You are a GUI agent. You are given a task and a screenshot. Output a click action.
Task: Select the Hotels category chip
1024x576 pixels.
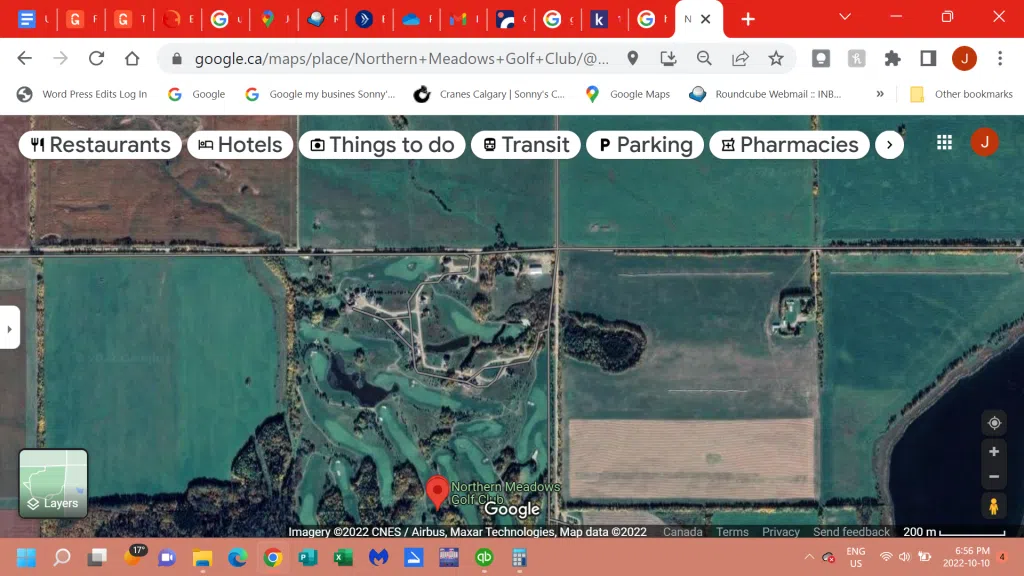(240, 145)
